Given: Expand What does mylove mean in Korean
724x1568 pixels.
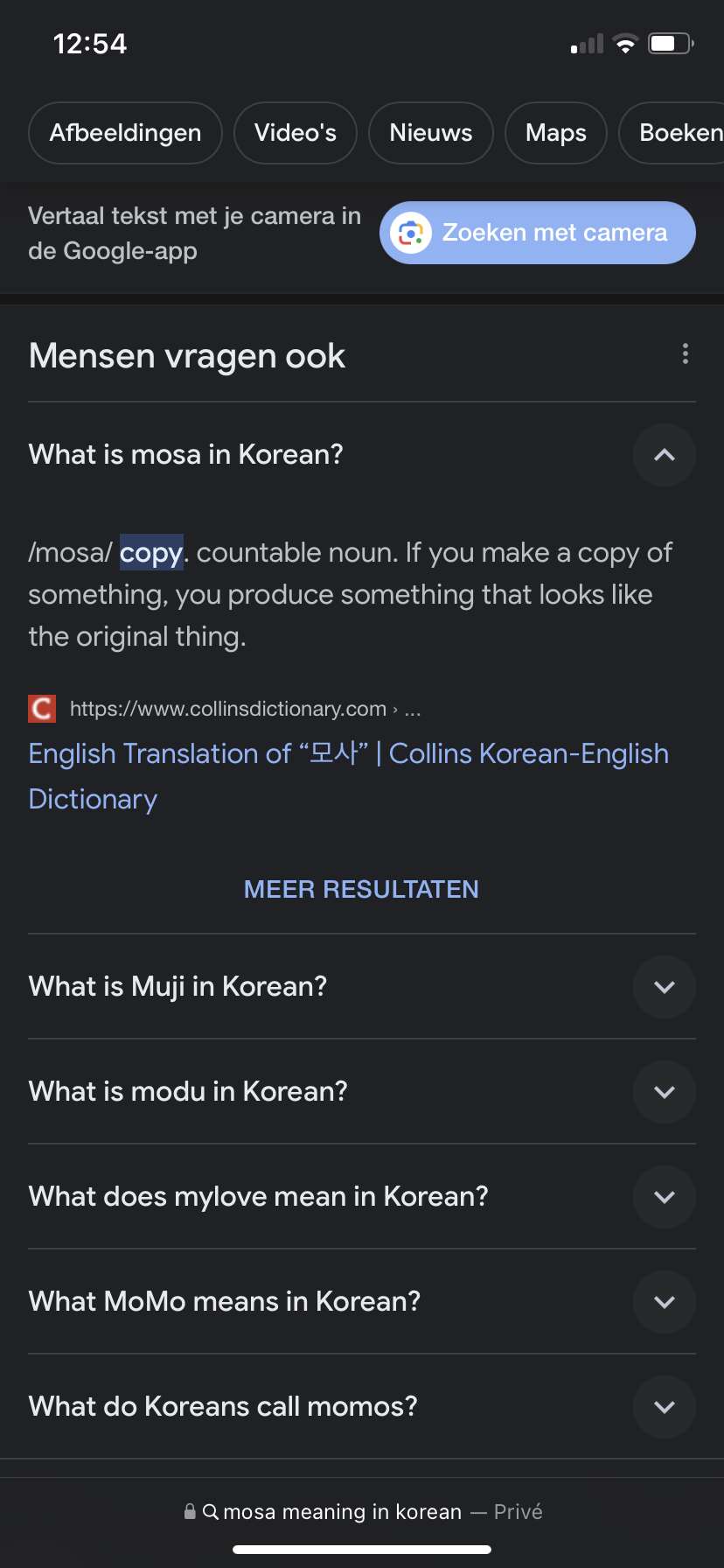Looking at the screenshot, I should point(665,1197).
